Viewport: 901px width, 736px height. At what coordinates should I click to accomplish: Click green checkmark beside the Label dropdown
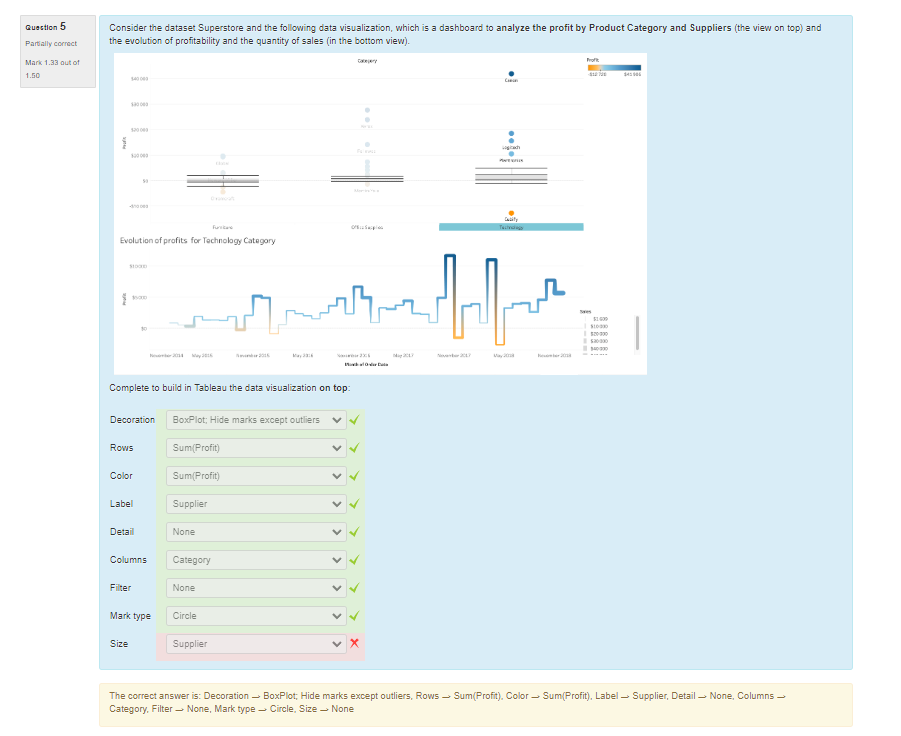click(x=354, y=504)
